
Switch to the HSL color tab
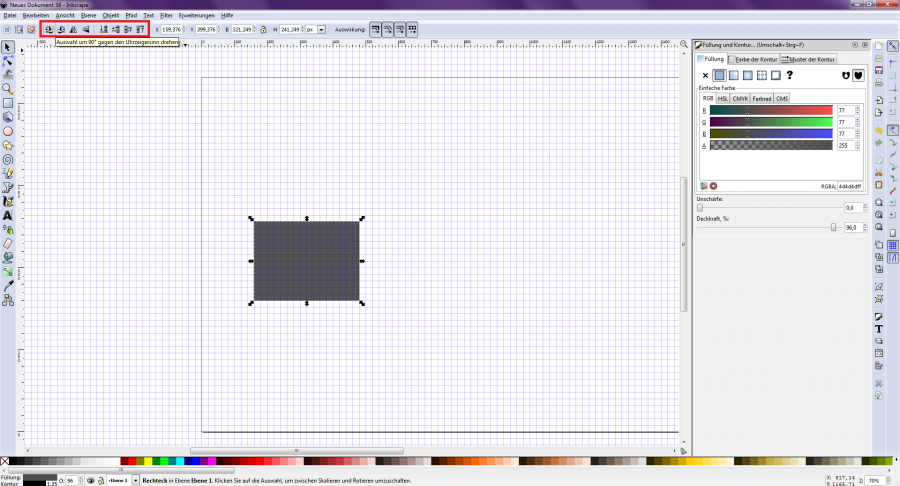point(723,99)
